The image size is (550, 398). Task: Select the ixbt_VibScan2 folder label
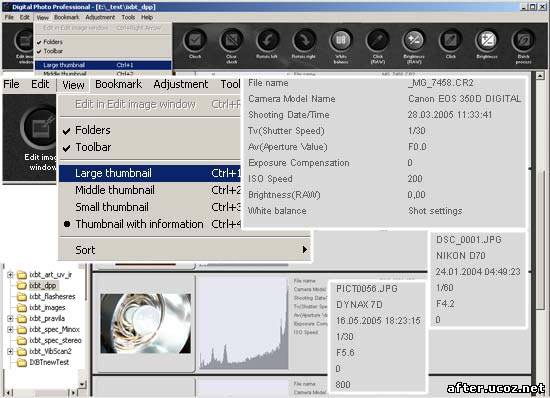tap(51, 351)
